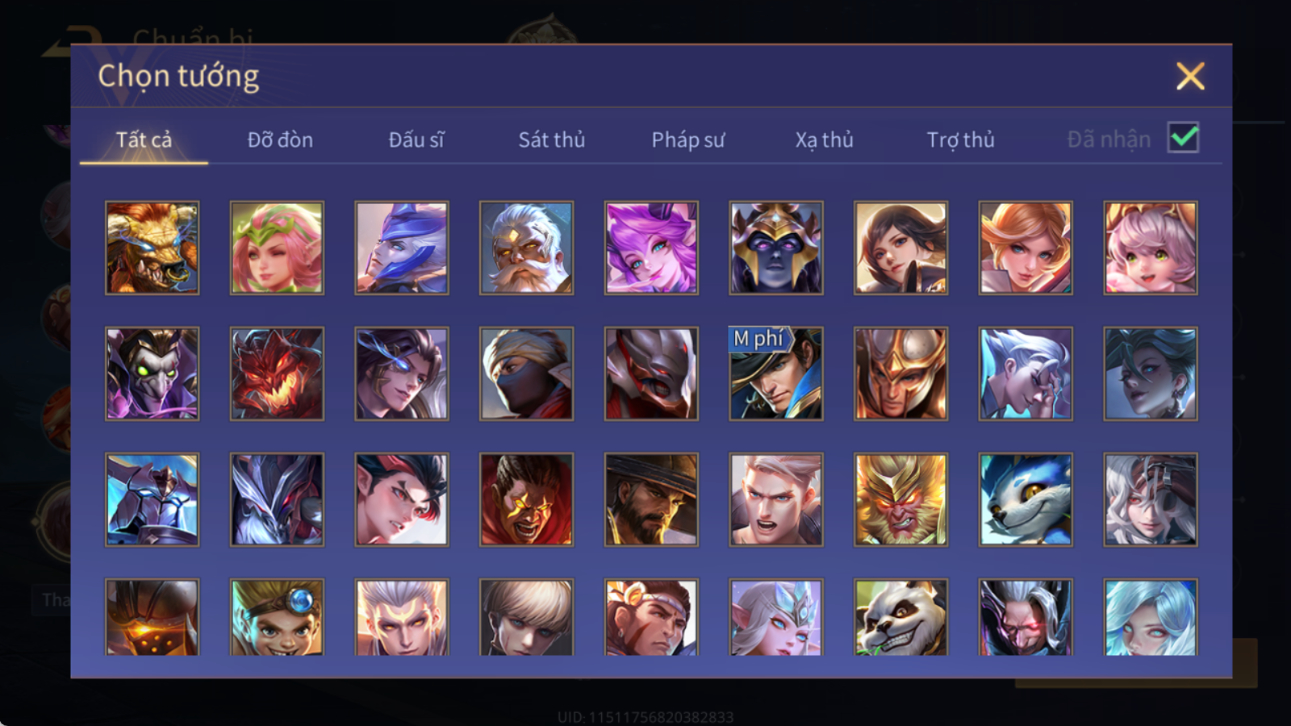1291x726 pixels.
Task: Filter by the Pháp sư tab
Action: (688, 140)
